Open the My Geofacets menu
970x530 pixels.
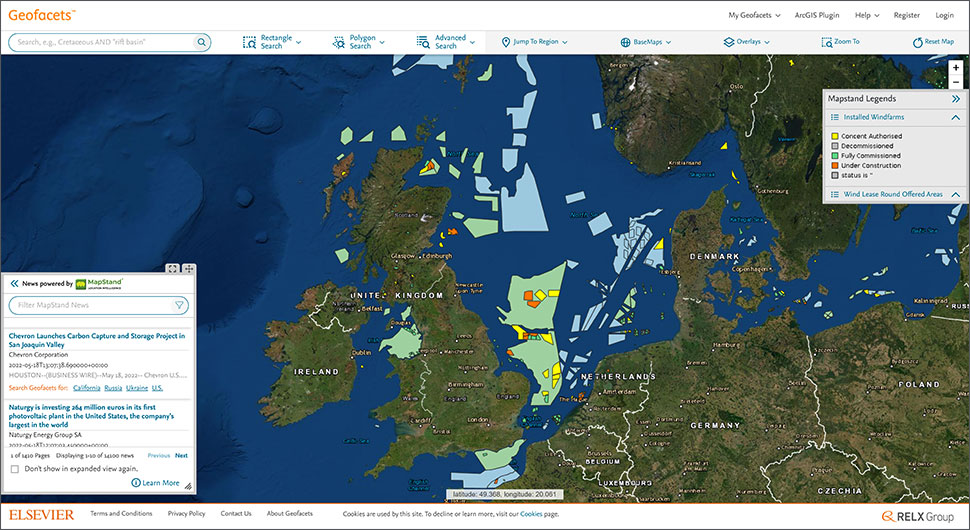pyautogui.click(x=754, y=15)
